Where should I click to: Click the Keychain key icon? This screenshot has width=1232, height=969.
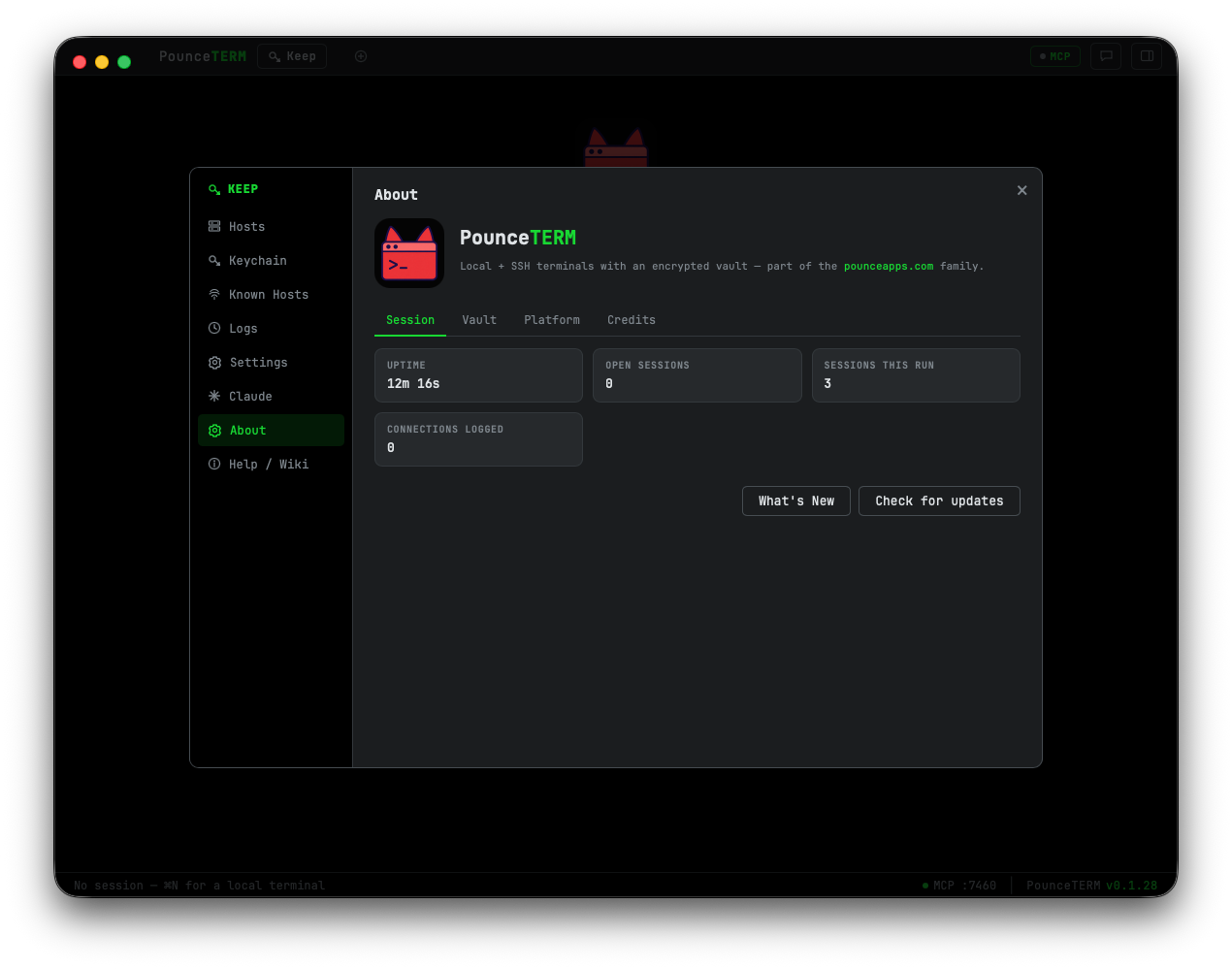(214, 261)
